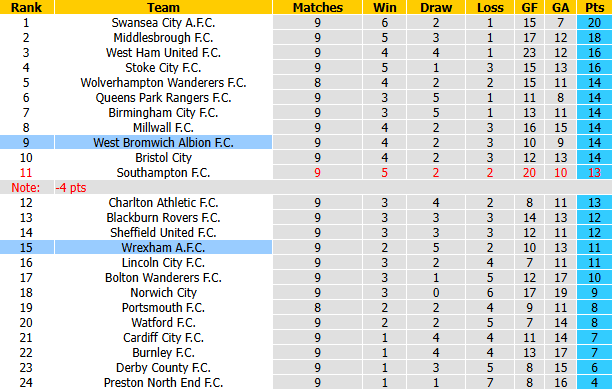Screen dimensions: 612x391
Task: Click Queens Park Rangers F.C. name
Action: 163,98
